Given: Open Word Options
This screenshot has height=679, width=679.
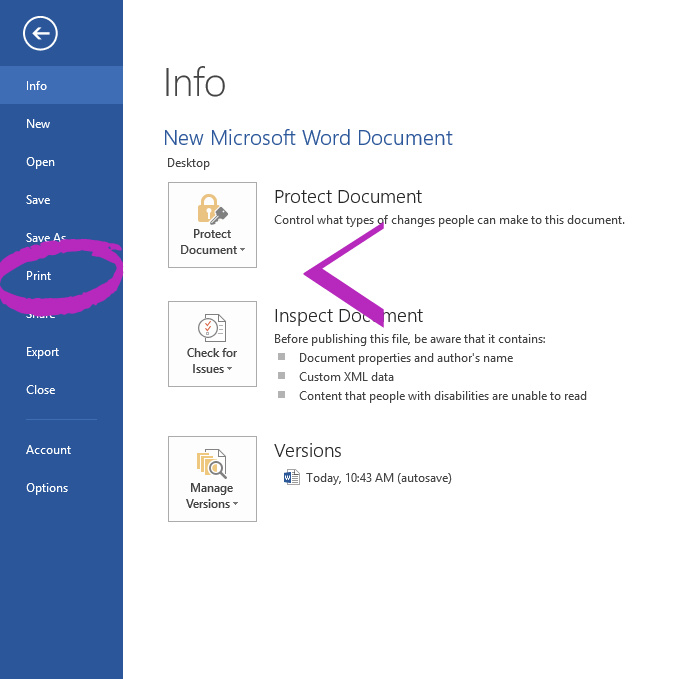Looking at the screenshot, I should click(47, 488).
